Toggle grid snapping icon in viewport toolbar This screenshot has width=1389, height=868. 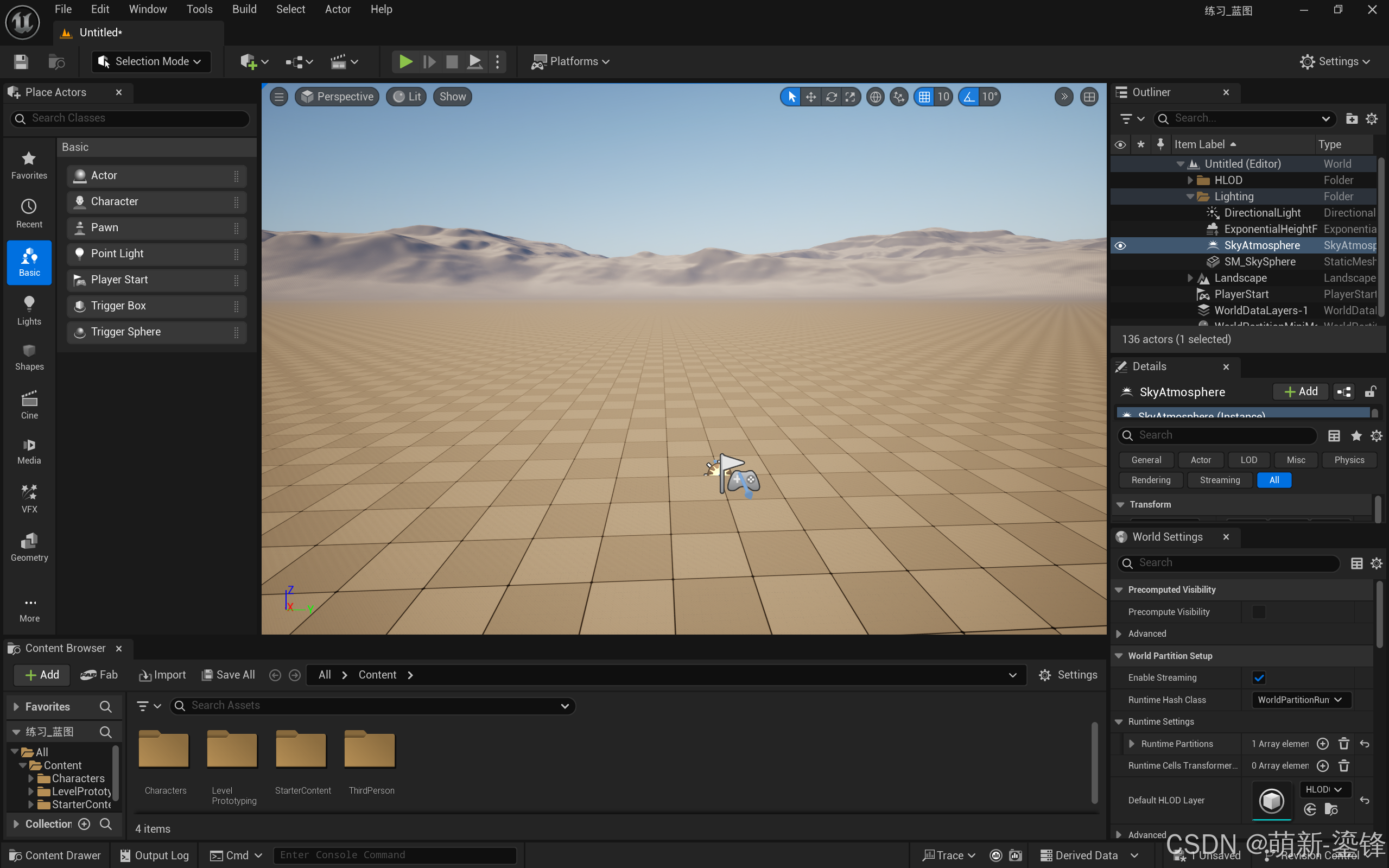pos(924,97)
